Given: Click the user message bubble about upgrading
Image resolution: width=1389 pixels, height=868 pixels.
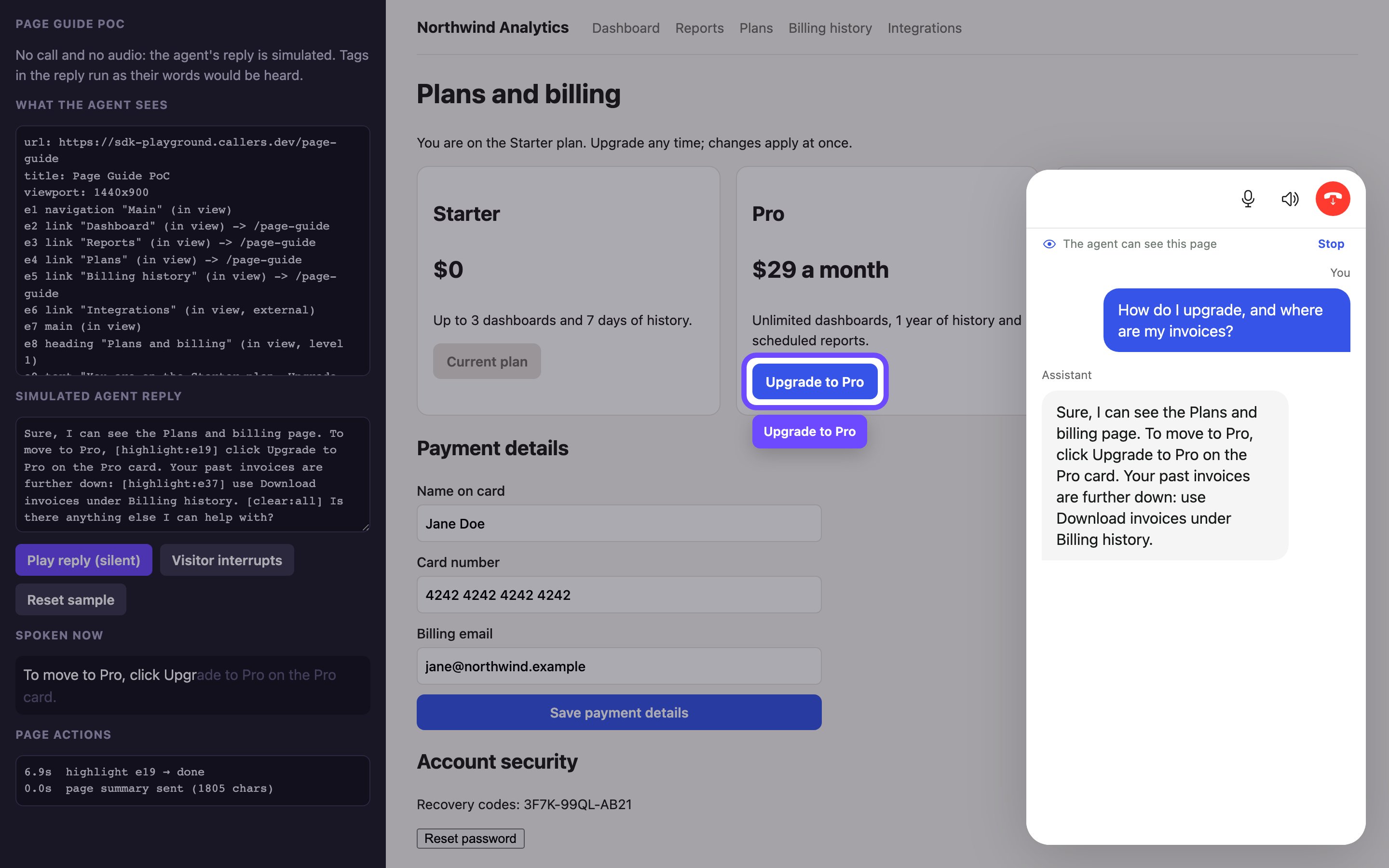Looking at the screenshot, I should coord(1226,320).
